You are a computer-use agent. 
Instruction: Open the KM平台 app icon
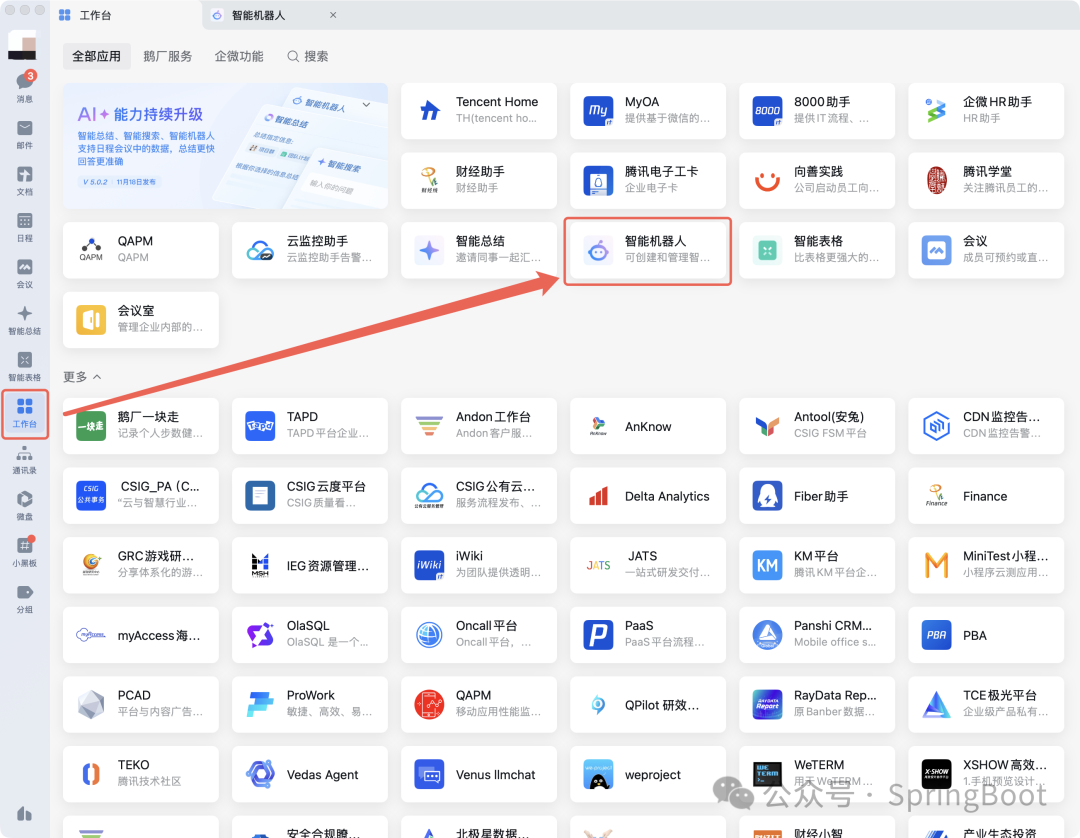[x=767, y=565]
